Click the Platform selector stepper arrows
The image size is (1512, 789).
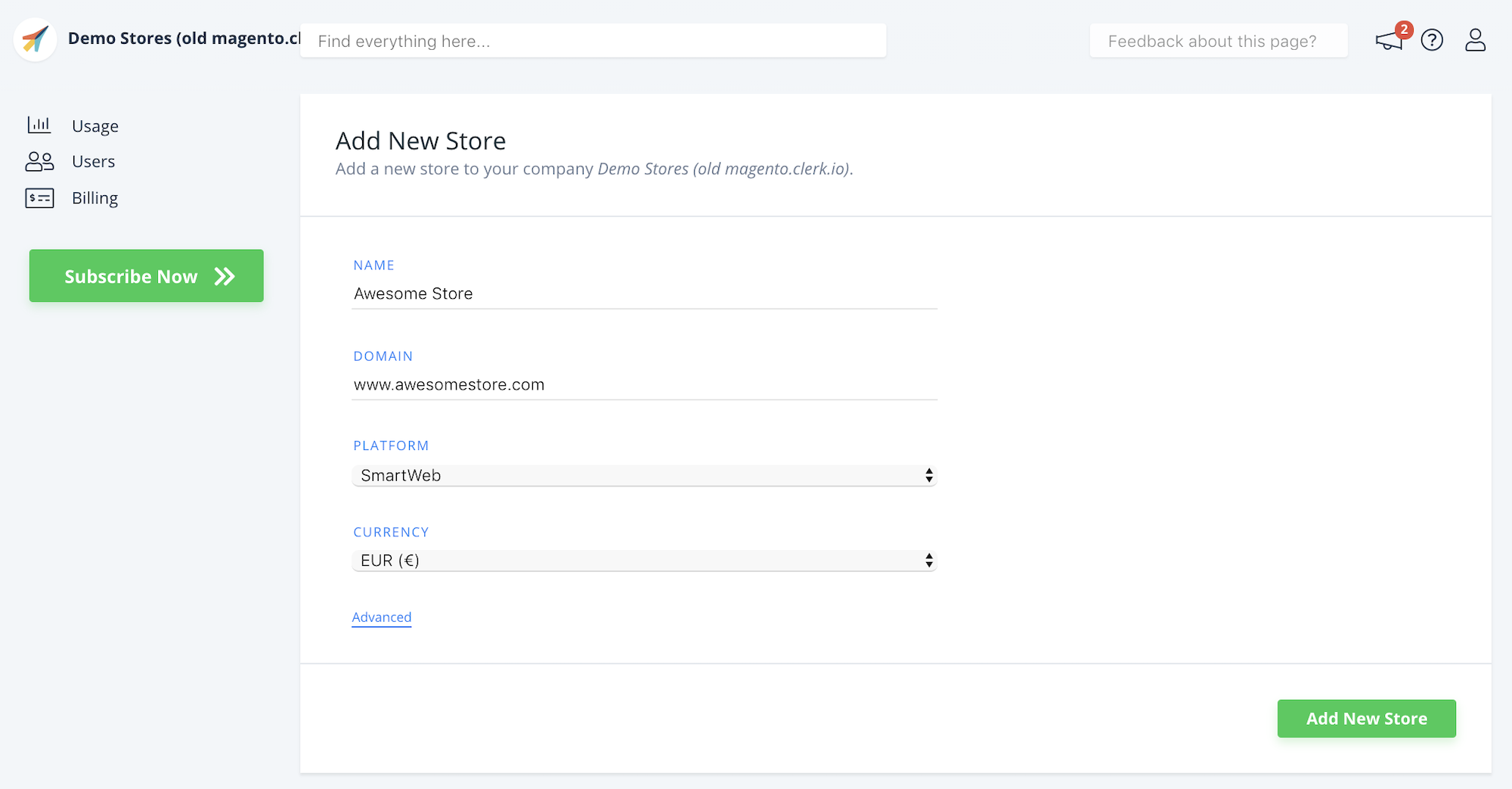pyautogui.click(x=929, y=475)
